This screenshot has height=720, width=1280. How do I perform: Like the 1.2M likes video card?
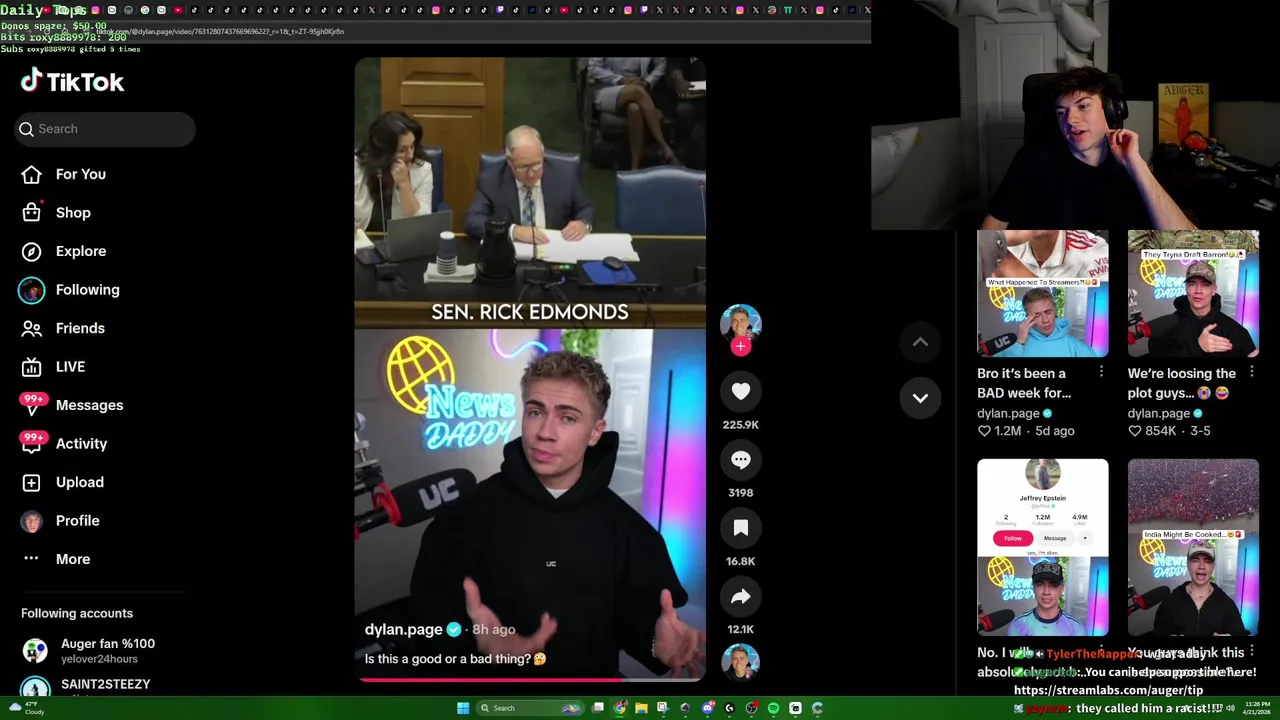click(984, 431)
